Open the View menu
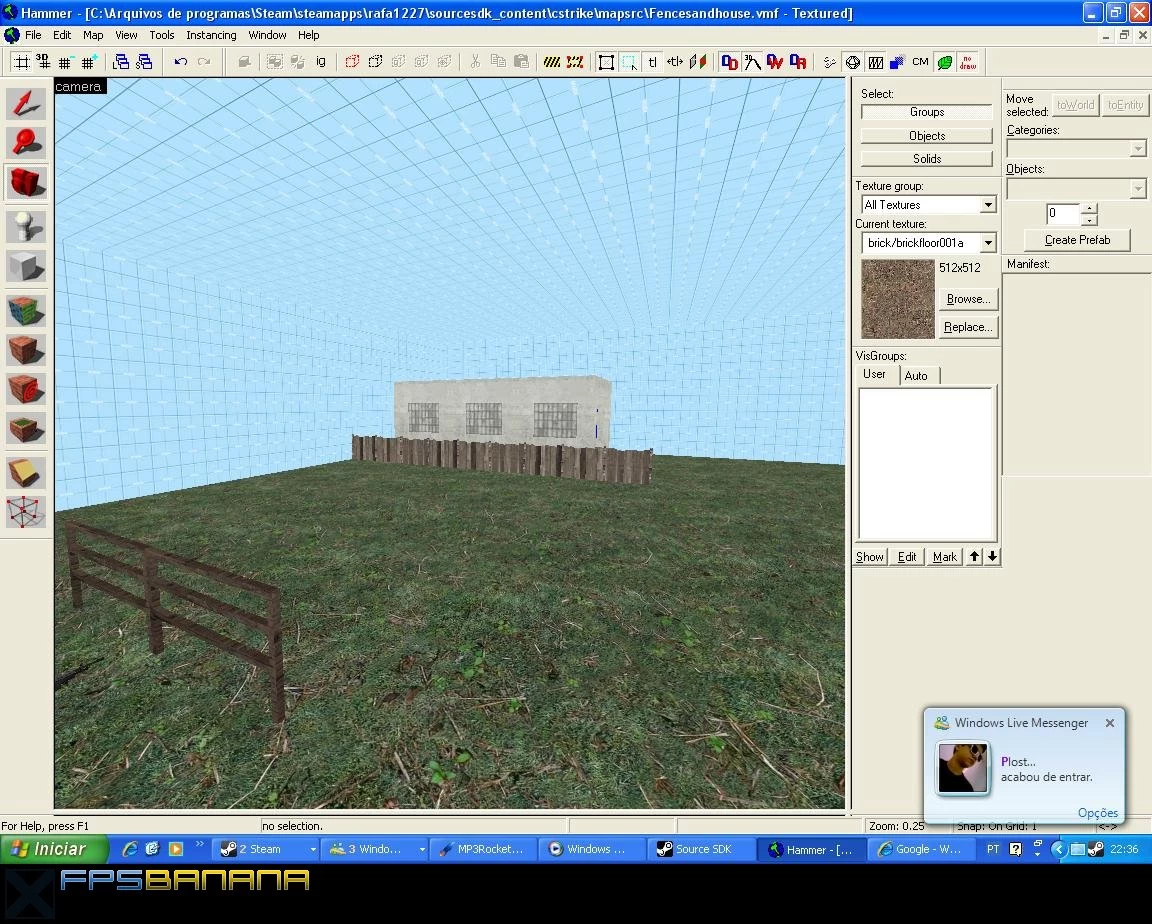1152x924 pixels. (126, 35)
